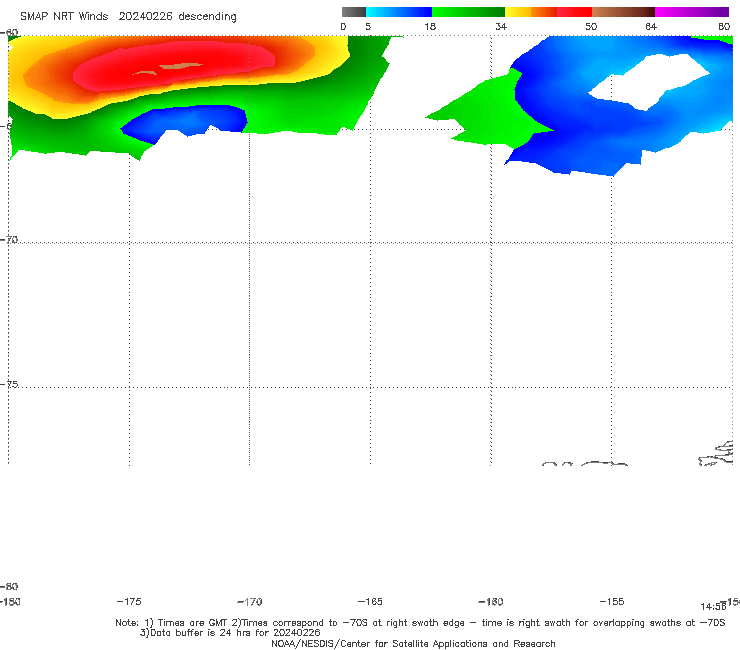Click the 'Note: 1) Times are GMT' text line
This screenshot has width=740, height=650.
(420, 623)
